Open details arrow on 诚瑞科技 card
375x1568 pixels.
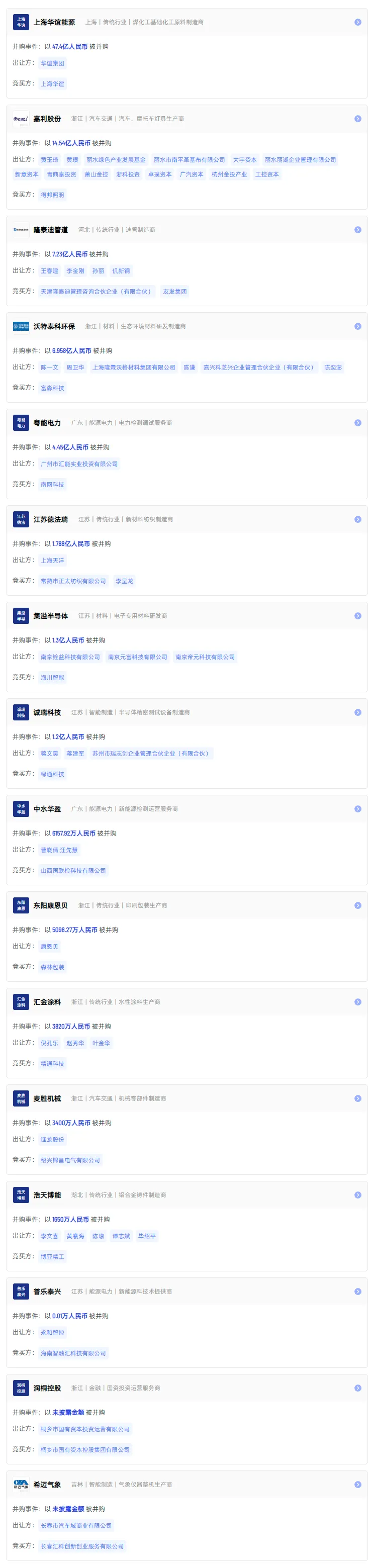[x=358, y=712]
